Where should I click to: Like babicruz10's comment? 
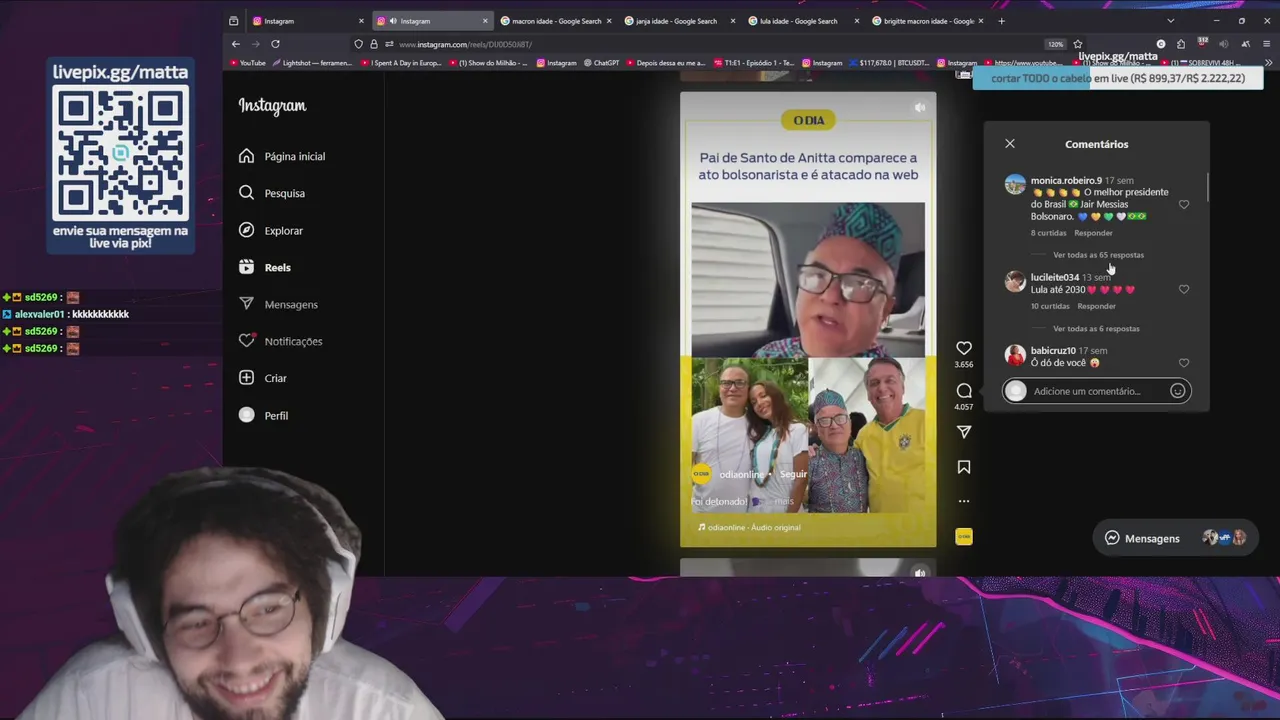coord(1184,363)
